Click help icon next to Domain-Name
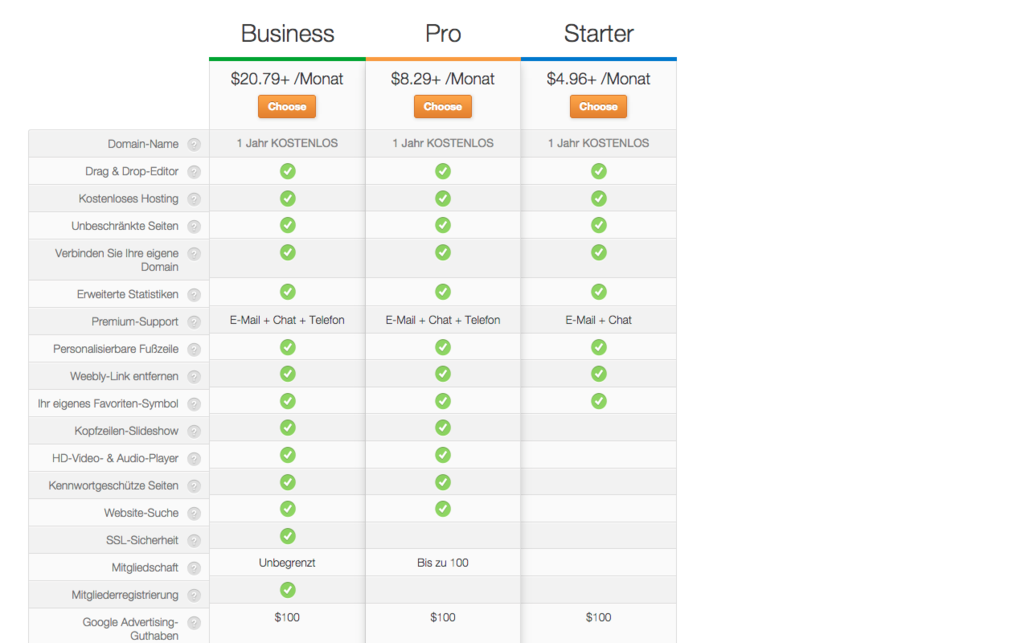The height and width of the screenshot is (643, 1029). tap(194, 144)
